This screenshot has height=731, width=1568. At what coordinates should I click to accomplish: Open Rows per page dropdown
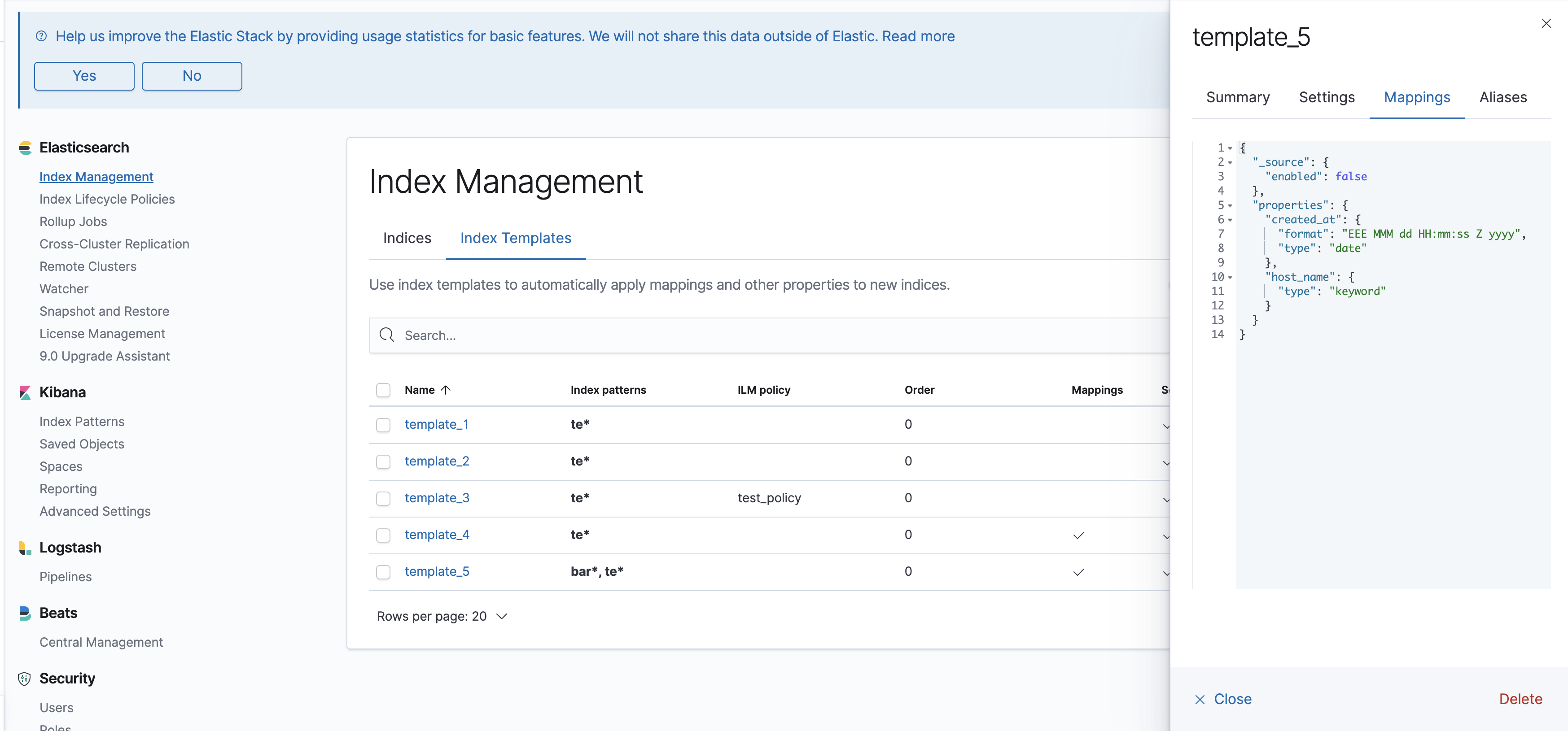(x=442, y=616)
